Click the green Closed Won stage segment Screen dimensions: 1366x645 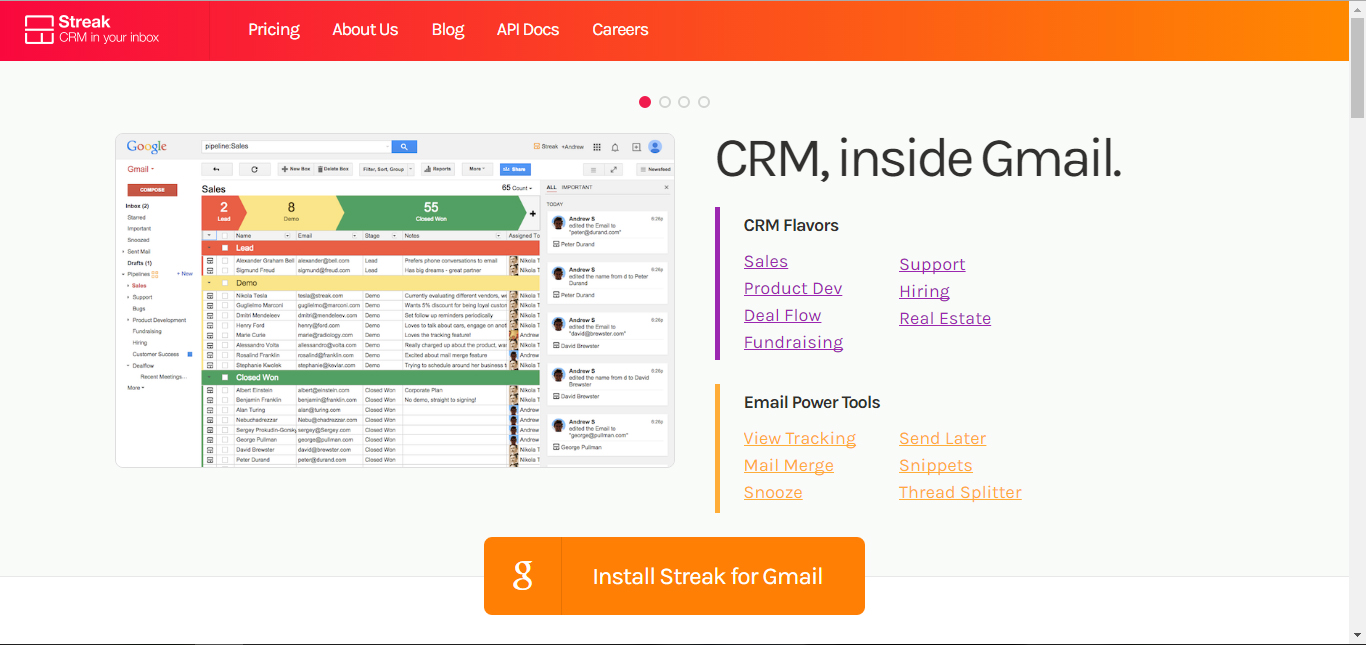click(x=431, y=212)
